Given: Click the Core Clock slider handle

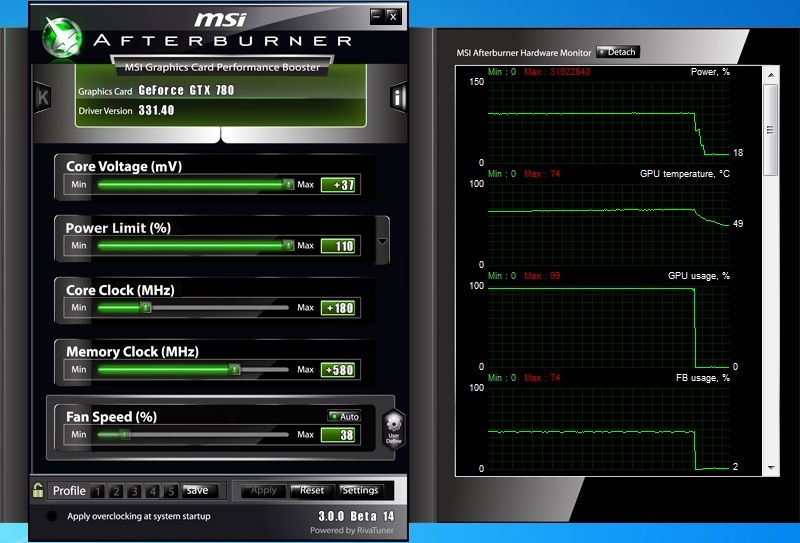Looking at the screenshot, I should [x=146, y=308].
